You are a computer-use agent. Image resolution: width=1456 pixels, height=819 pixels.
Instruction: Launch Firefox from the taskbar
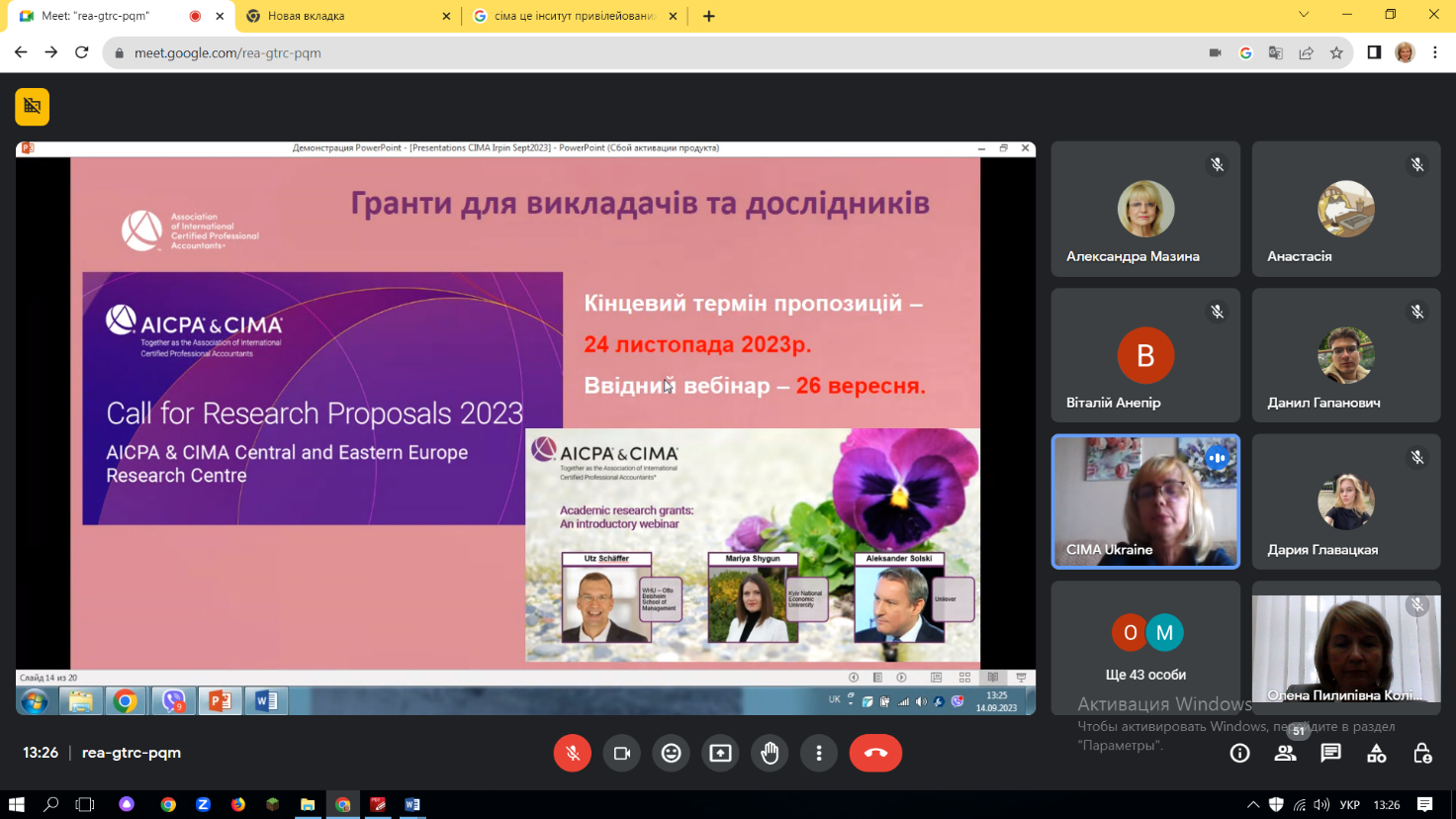238,804
